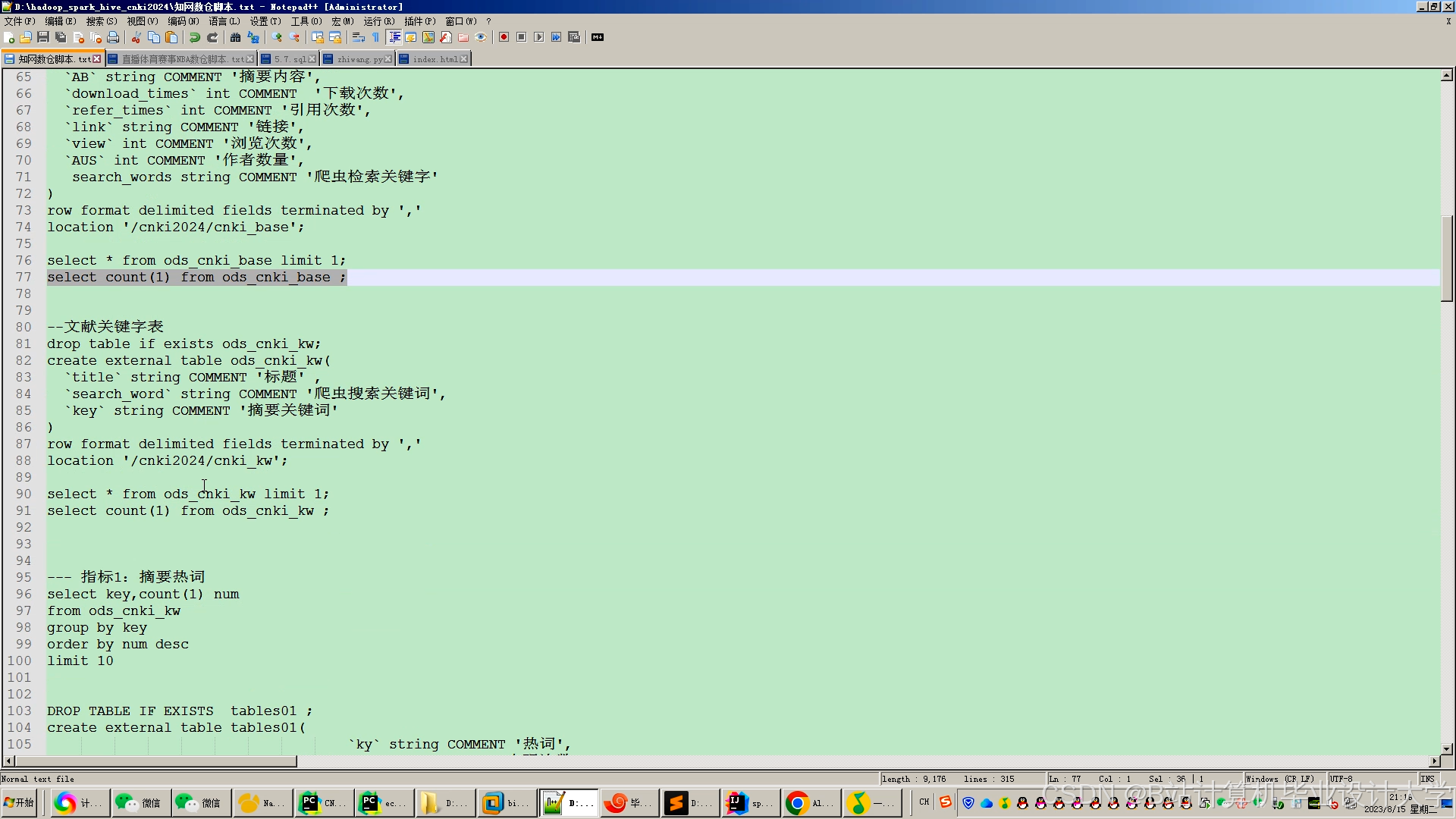Open the 插件(P) menu
Image resolution: width=1456 pixels, height=819 pixels.
[419, 21]
